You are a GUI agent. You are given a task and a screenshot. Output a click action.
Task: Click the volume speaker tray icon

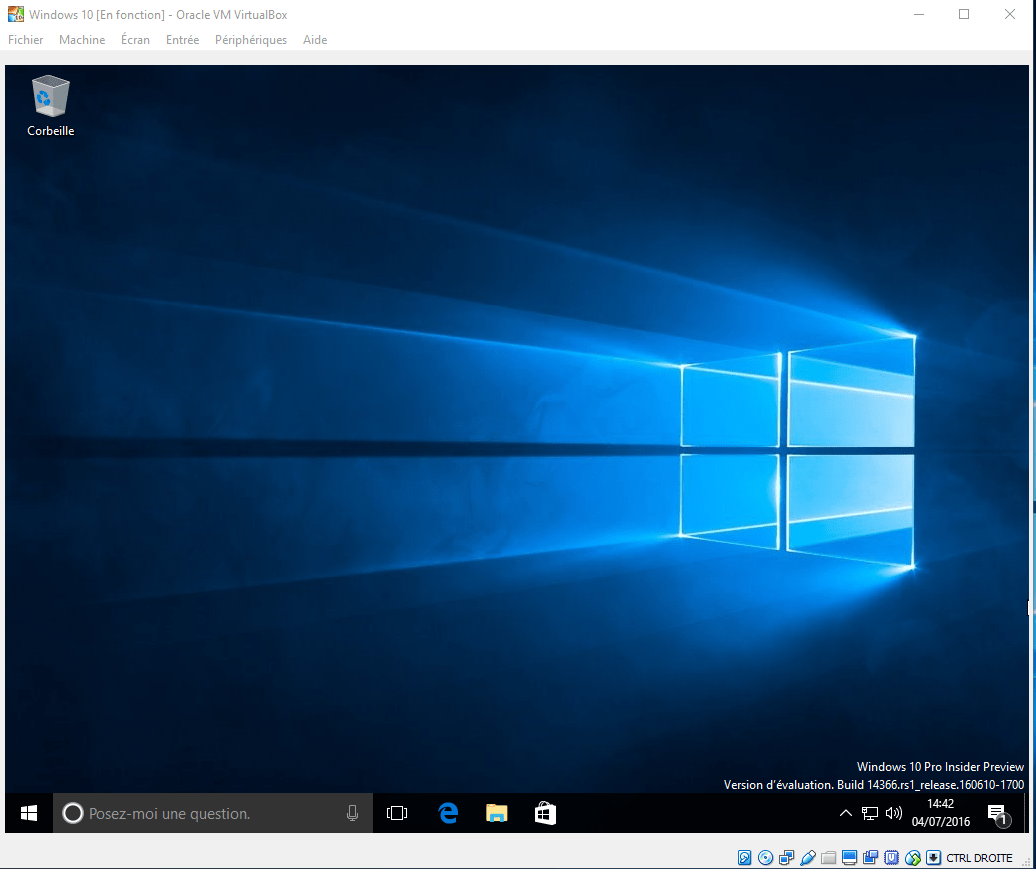point(894,813)
